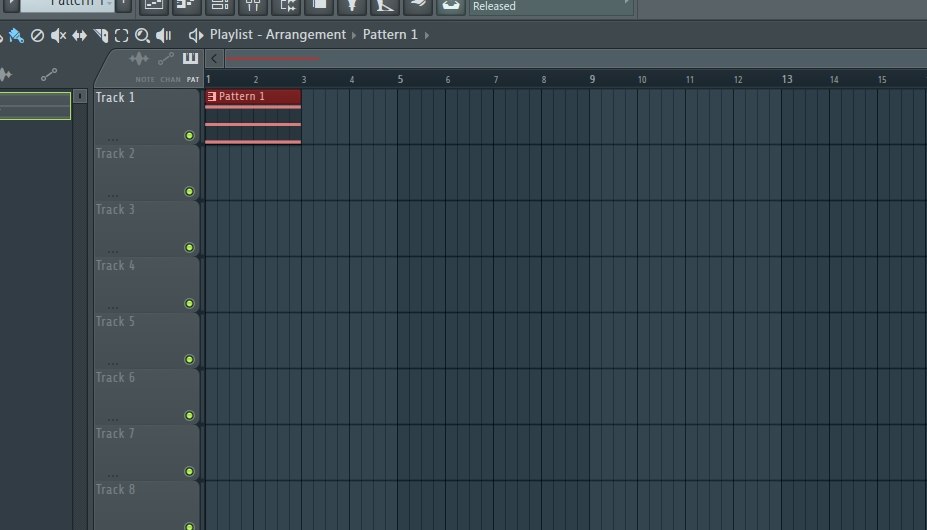The width and height of the screenshot is (927, 530).
Task: Expand arrow after Pattern 1 breadcrumb
Action: coord(427,35)
